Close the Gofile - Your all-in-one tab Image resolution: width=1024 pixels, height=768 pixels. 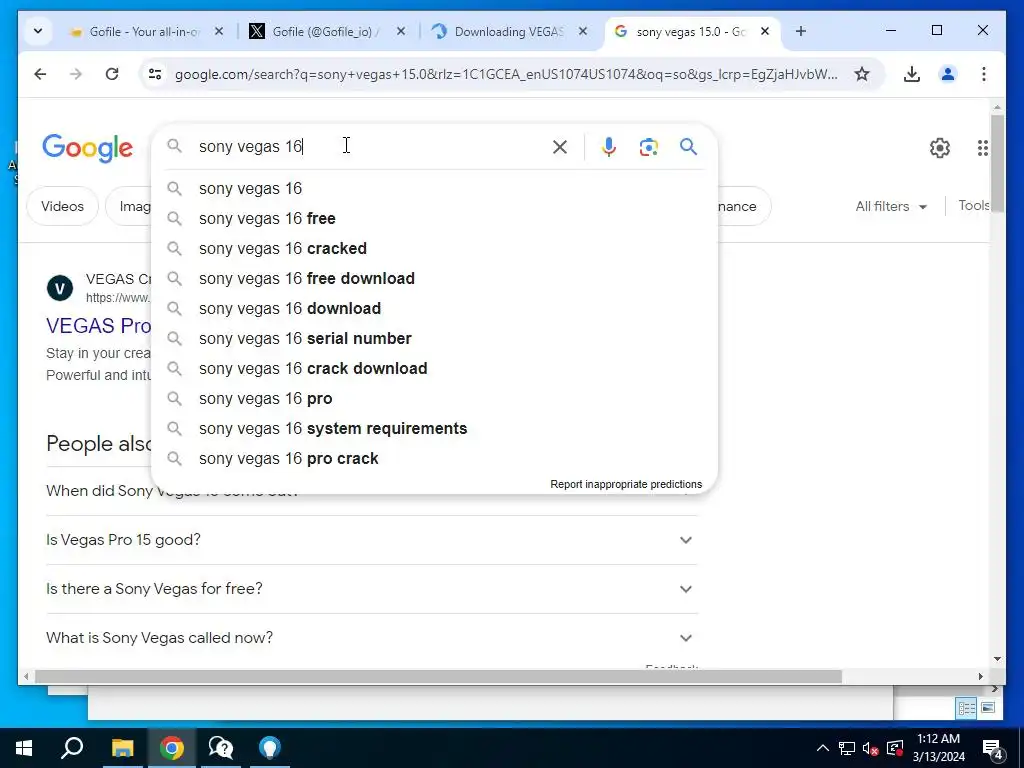pyautogui.click(x=219, y=31)
